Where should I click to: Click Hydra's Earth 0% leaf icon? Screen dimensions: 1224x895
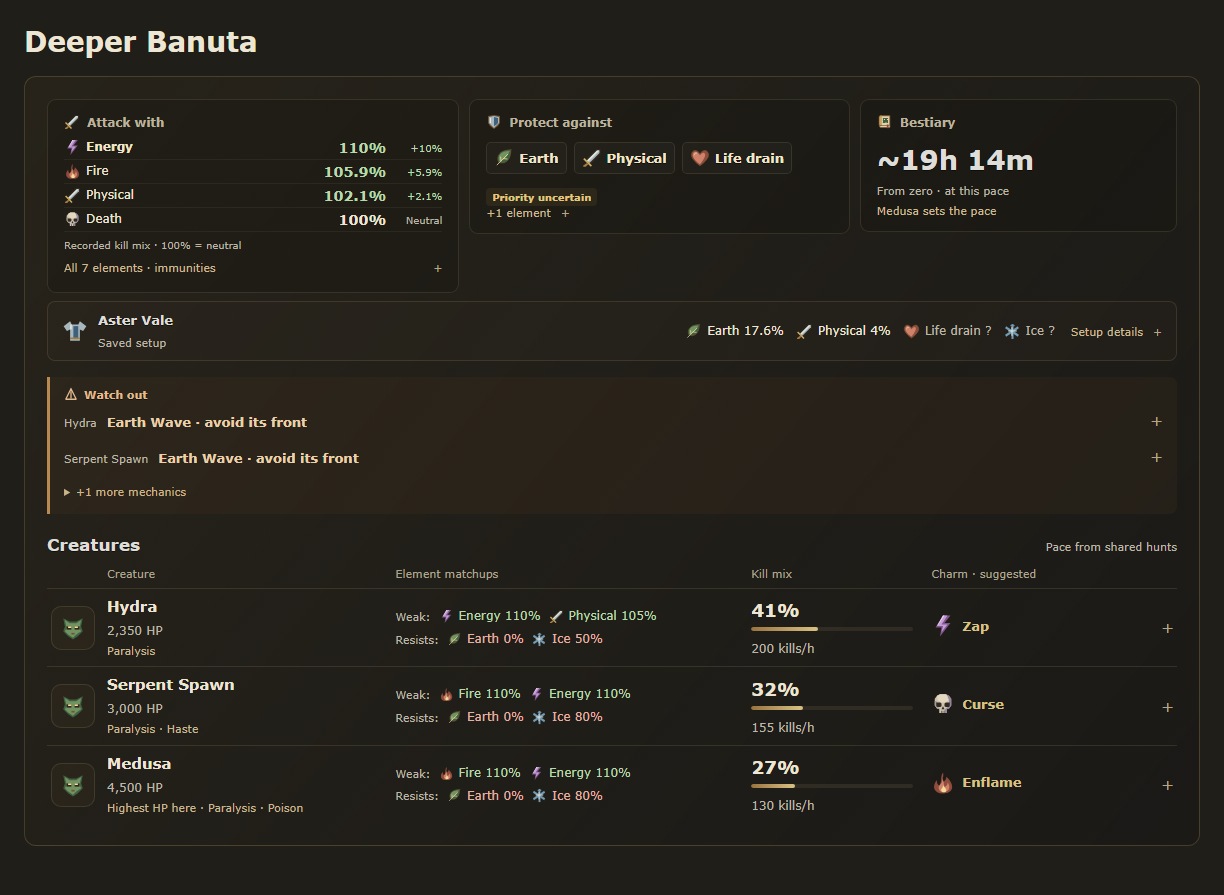[454, 639]
